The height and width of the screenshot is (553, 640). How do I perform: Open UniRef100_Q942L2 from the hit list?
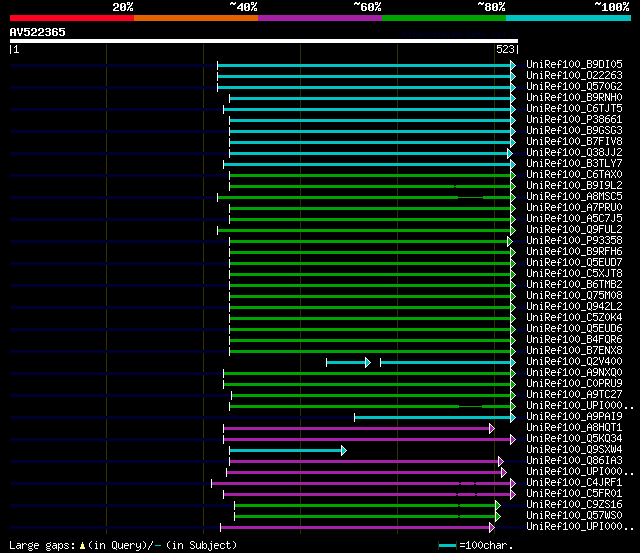[574, 307]
